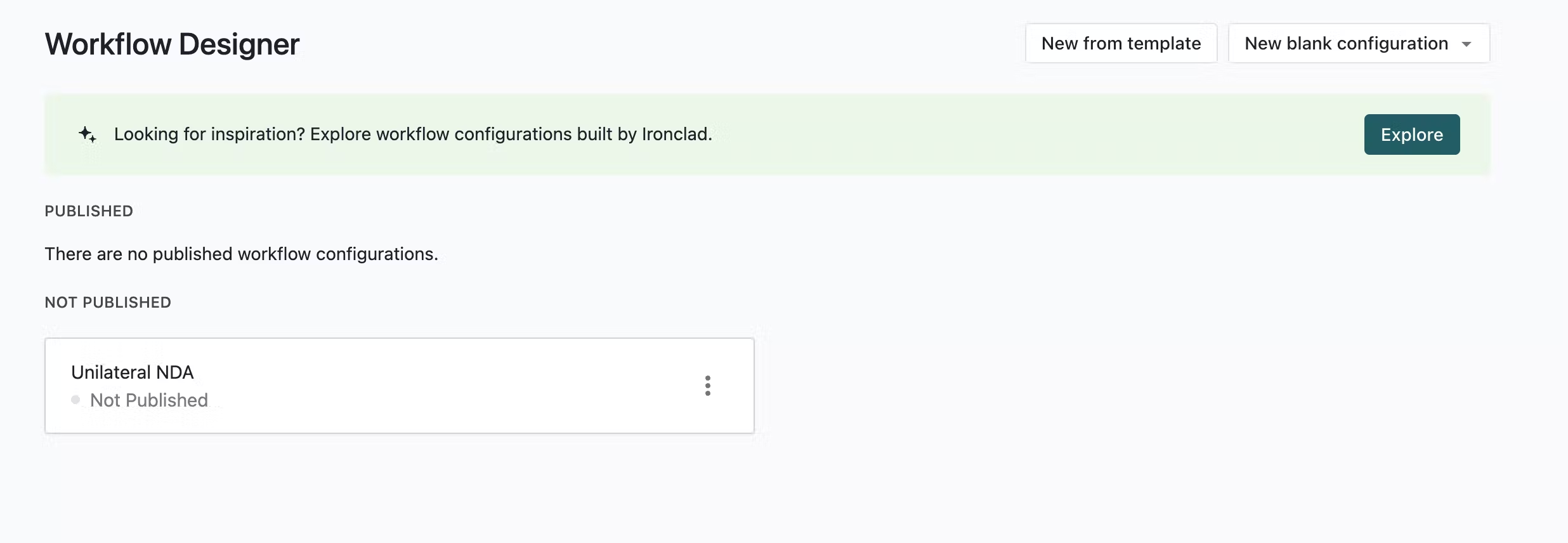Open the Unilateral NDA three-dot options menu
Viewport: 1568px width, 543px height.
tap(708, 386)
